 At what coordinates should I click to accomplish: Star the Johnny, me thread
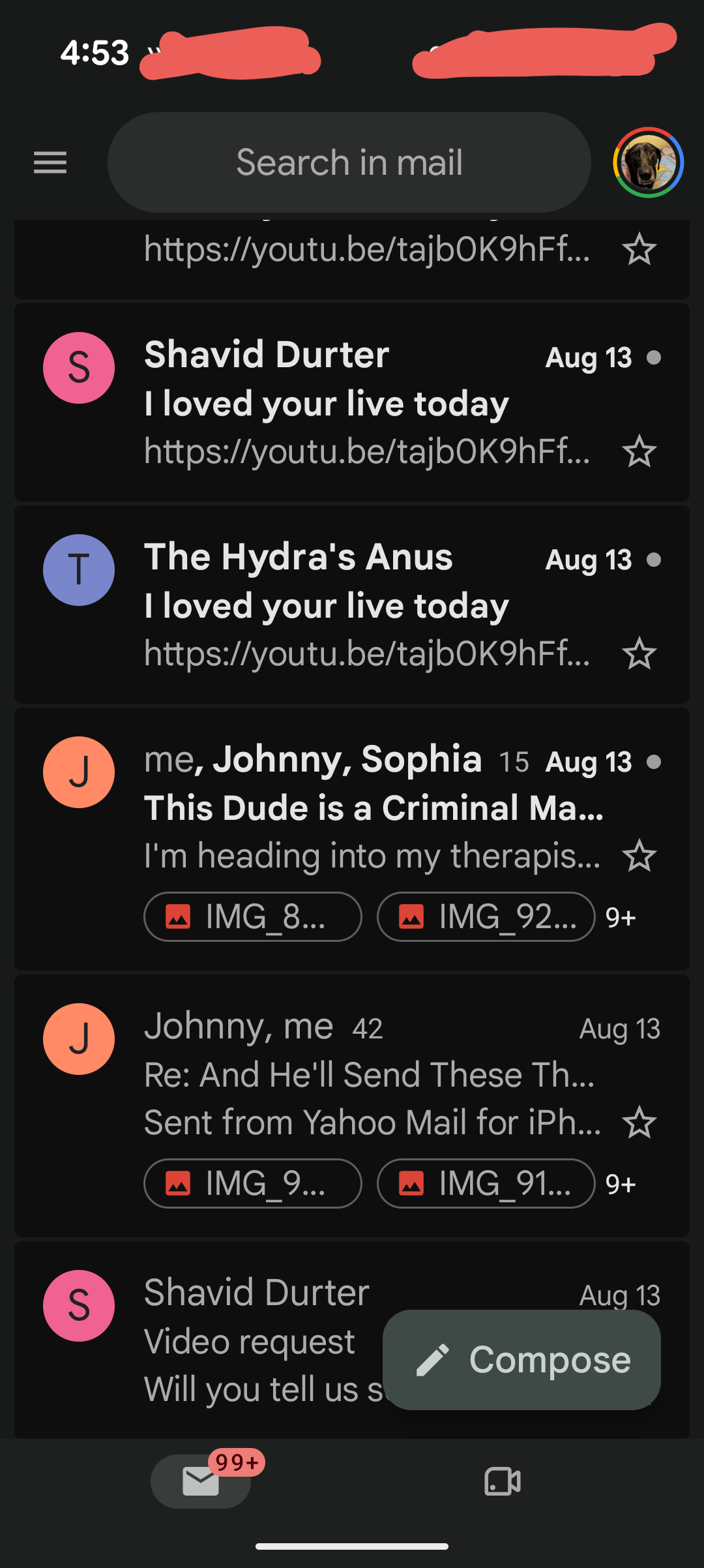[639, 1123]
